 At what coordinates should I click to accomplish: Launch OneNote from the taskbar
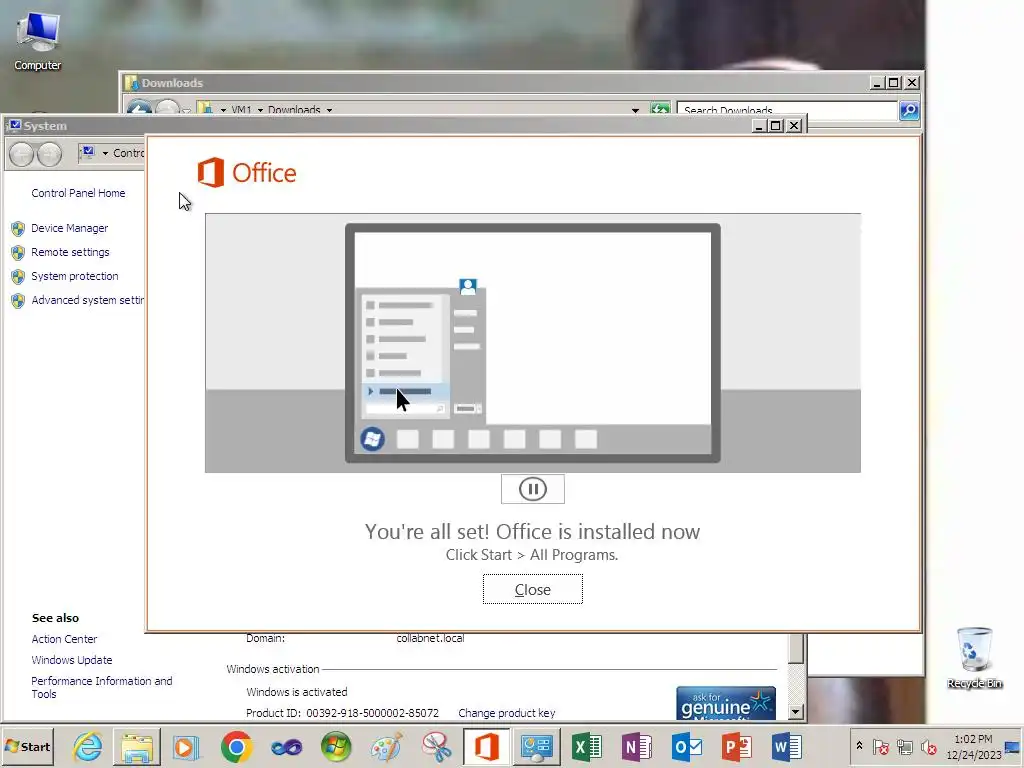636,746
